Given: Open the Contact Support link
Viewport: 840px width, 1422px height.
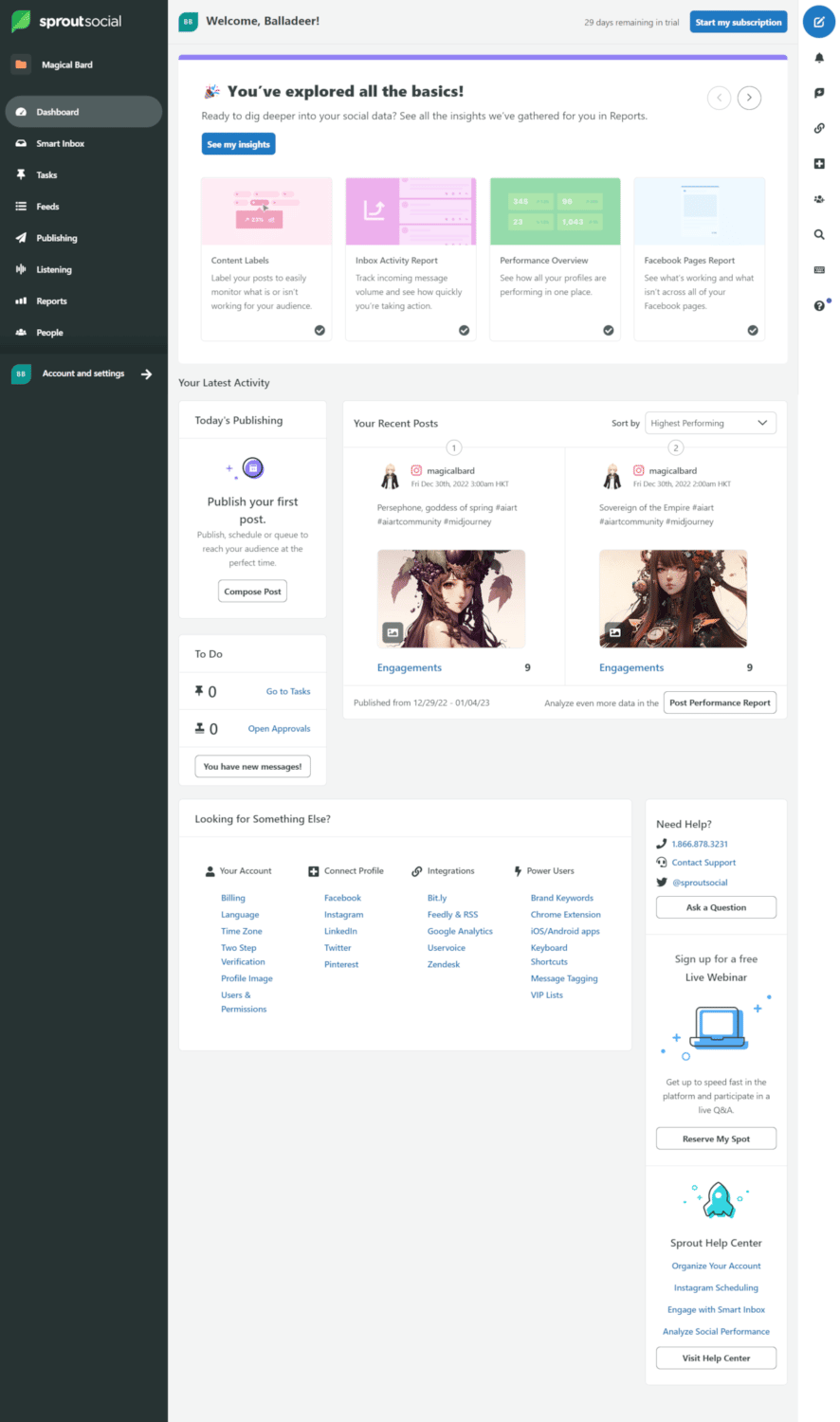Looking at the screenshot, I should pos(703,863).
